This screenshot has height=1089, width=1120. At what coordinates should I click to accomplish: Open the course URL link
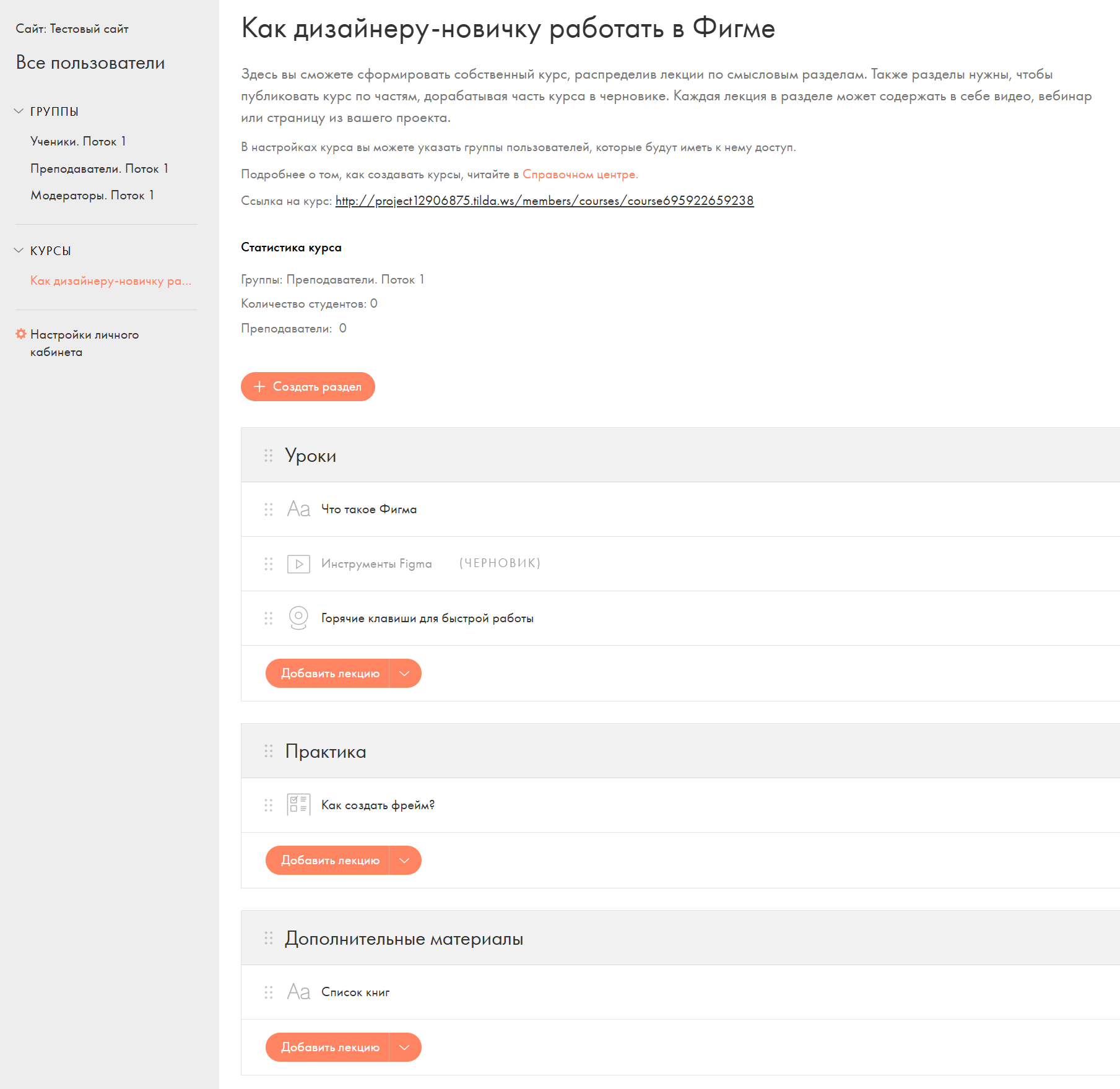(544, 201)
